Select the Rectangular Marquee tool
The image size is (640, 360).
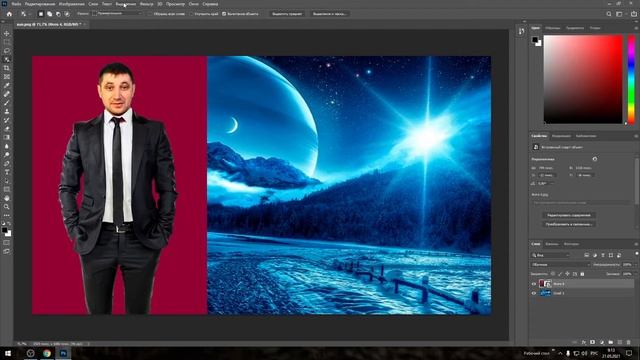pos(7,42)
